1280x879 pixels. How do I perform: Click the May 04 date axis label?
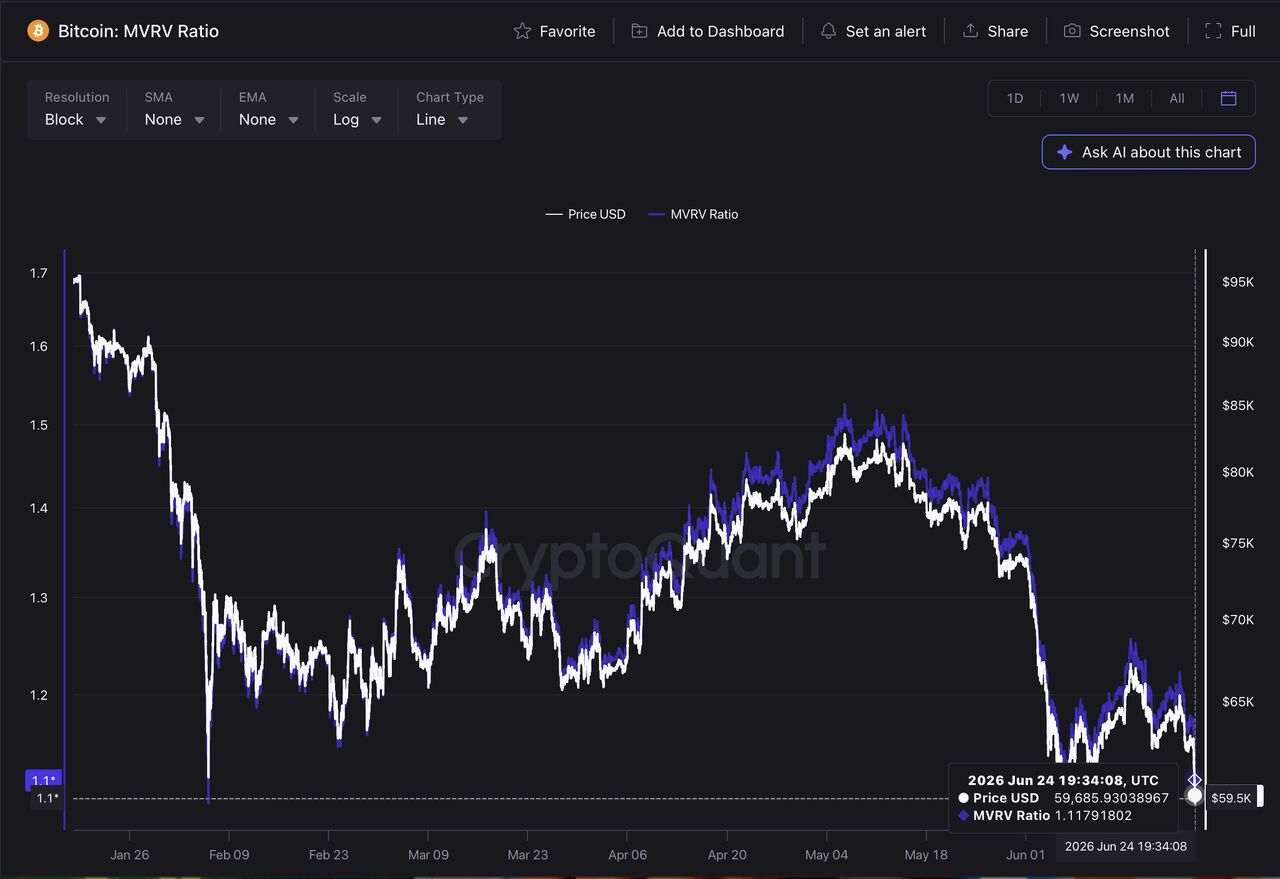826,855
